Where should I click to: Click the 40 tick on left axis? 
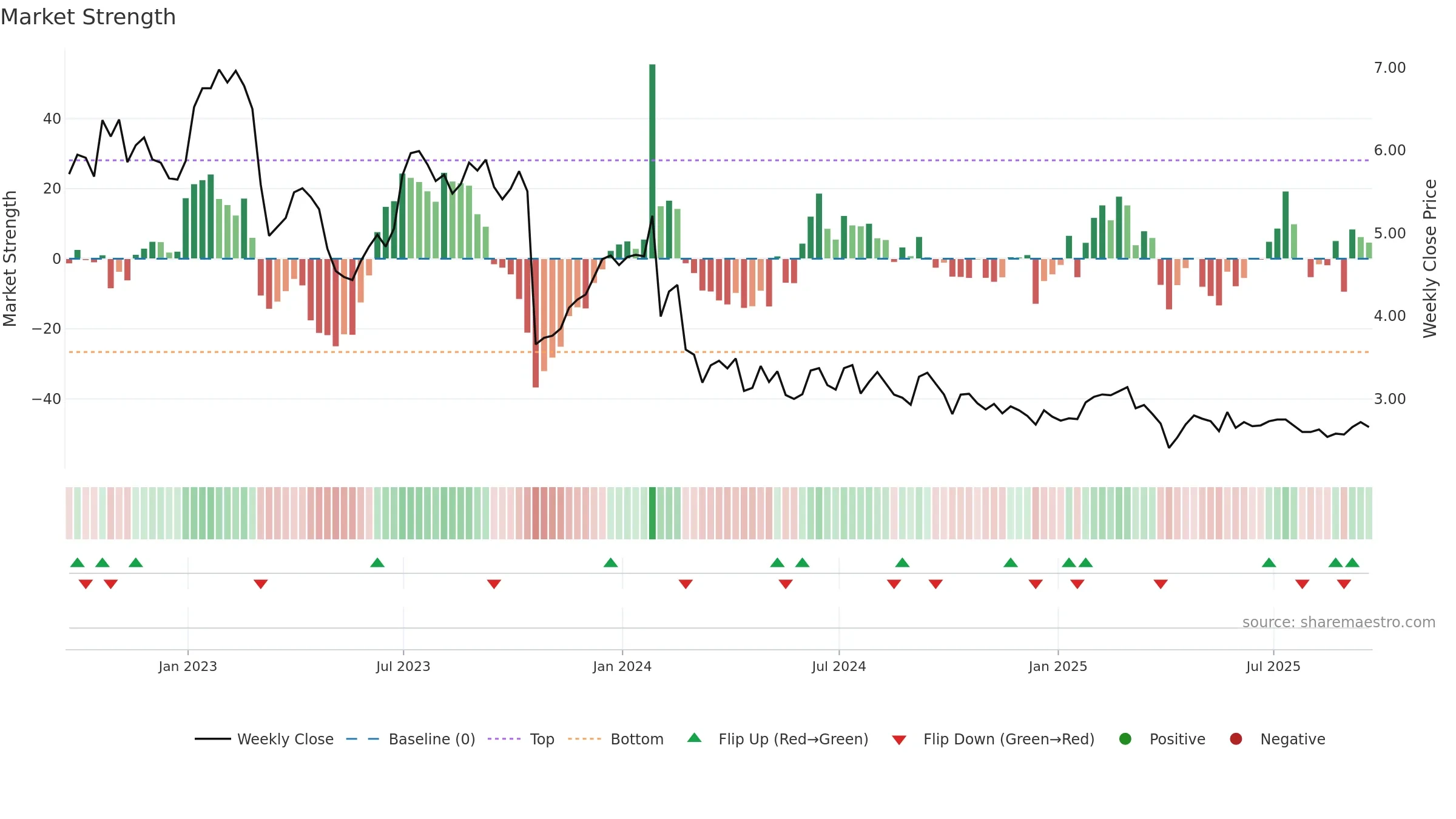click(x=52, y=118)
